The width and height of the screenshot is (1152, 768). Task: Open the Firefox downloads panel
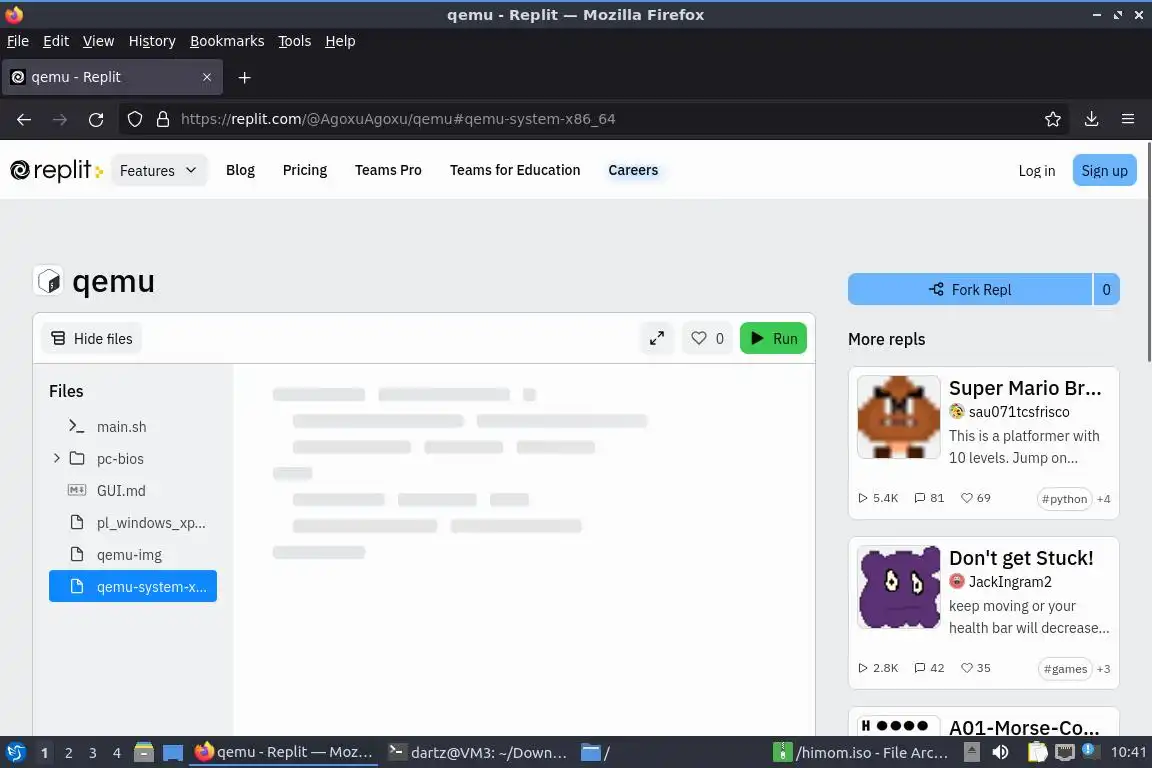[1091, 119]
